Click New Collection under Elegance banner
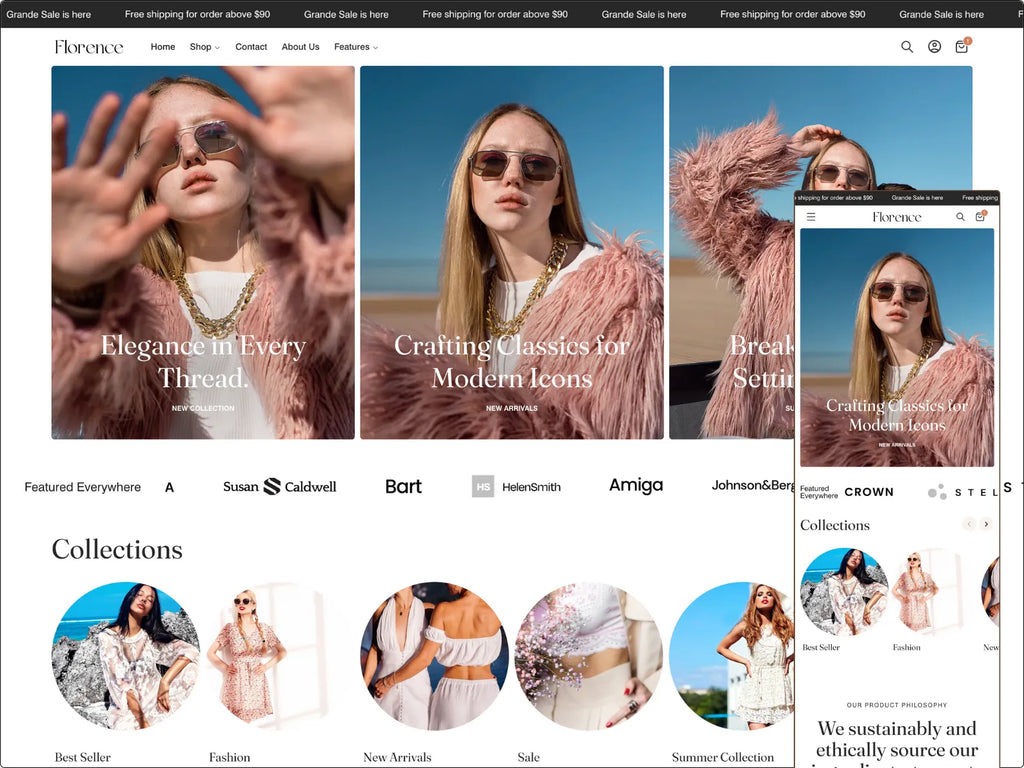The width and height of the screenshot is (1024, 768). (203, 408)
